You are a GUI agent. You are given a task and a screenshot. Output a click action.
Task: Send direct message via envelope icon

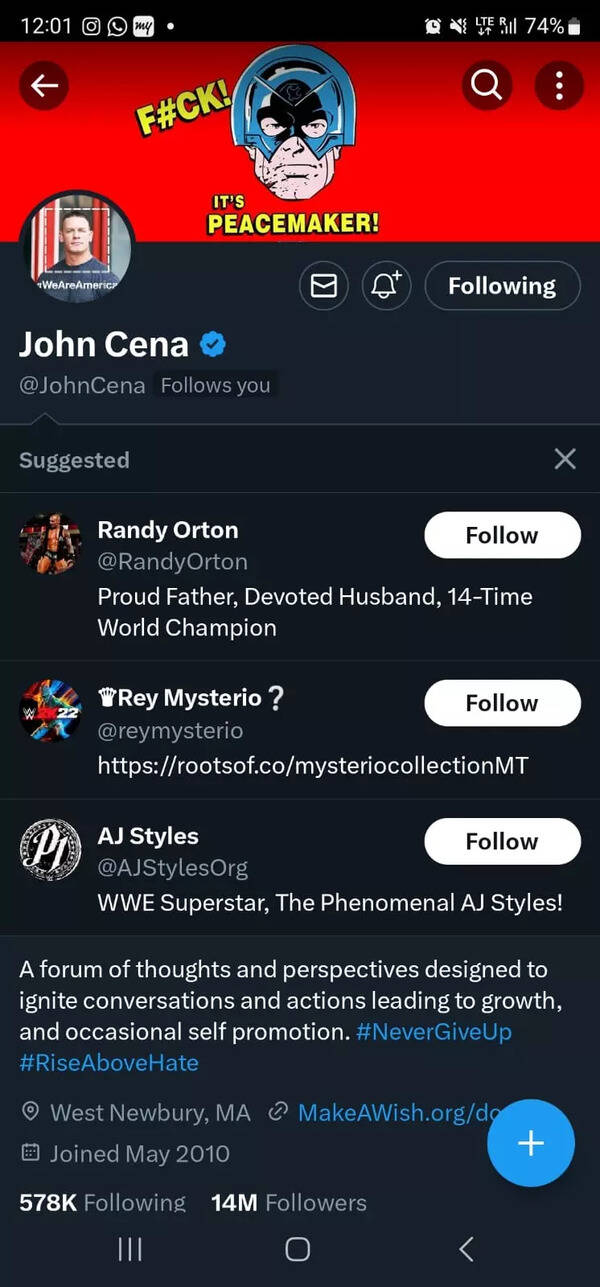click(324, 287)
